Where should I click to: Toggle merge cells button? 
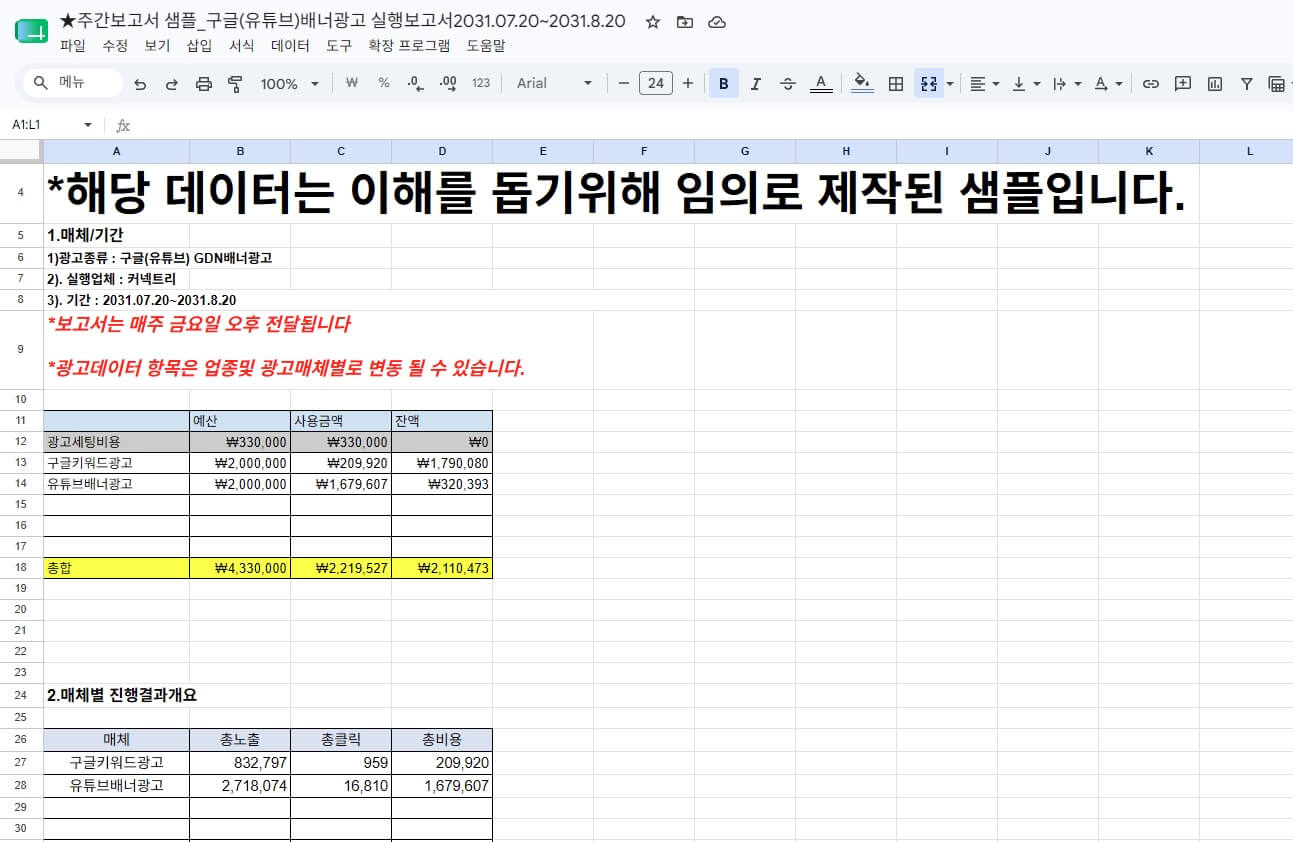tap(928, 84)
